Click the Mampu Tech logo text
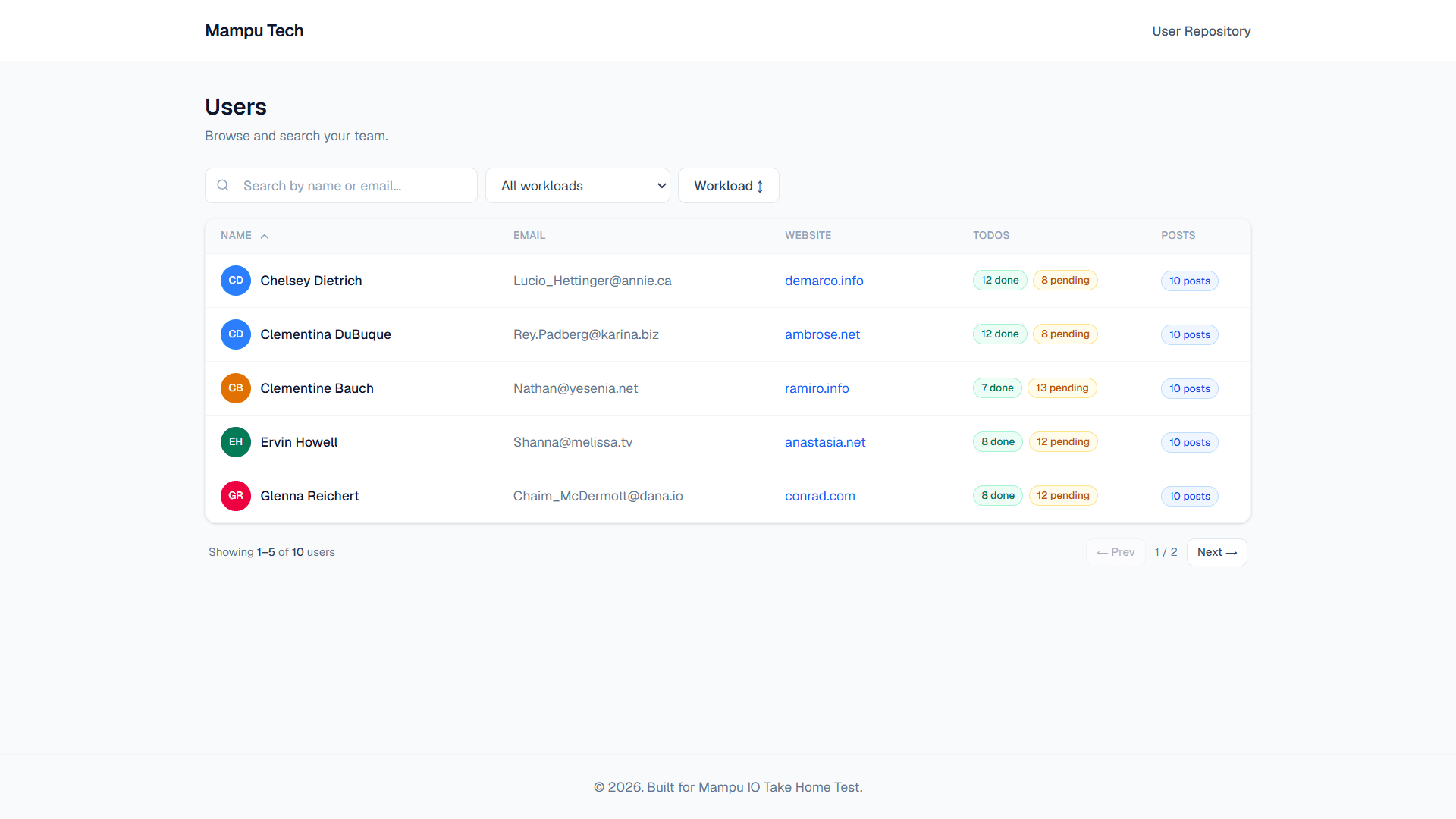1456x819 pixels. [254, 30]
